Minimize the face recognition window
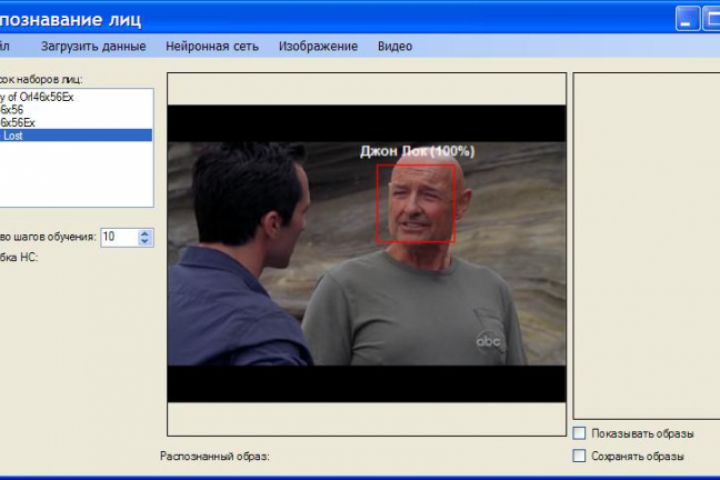Viewport: 720px width, 480px height. tap(687, 19)
